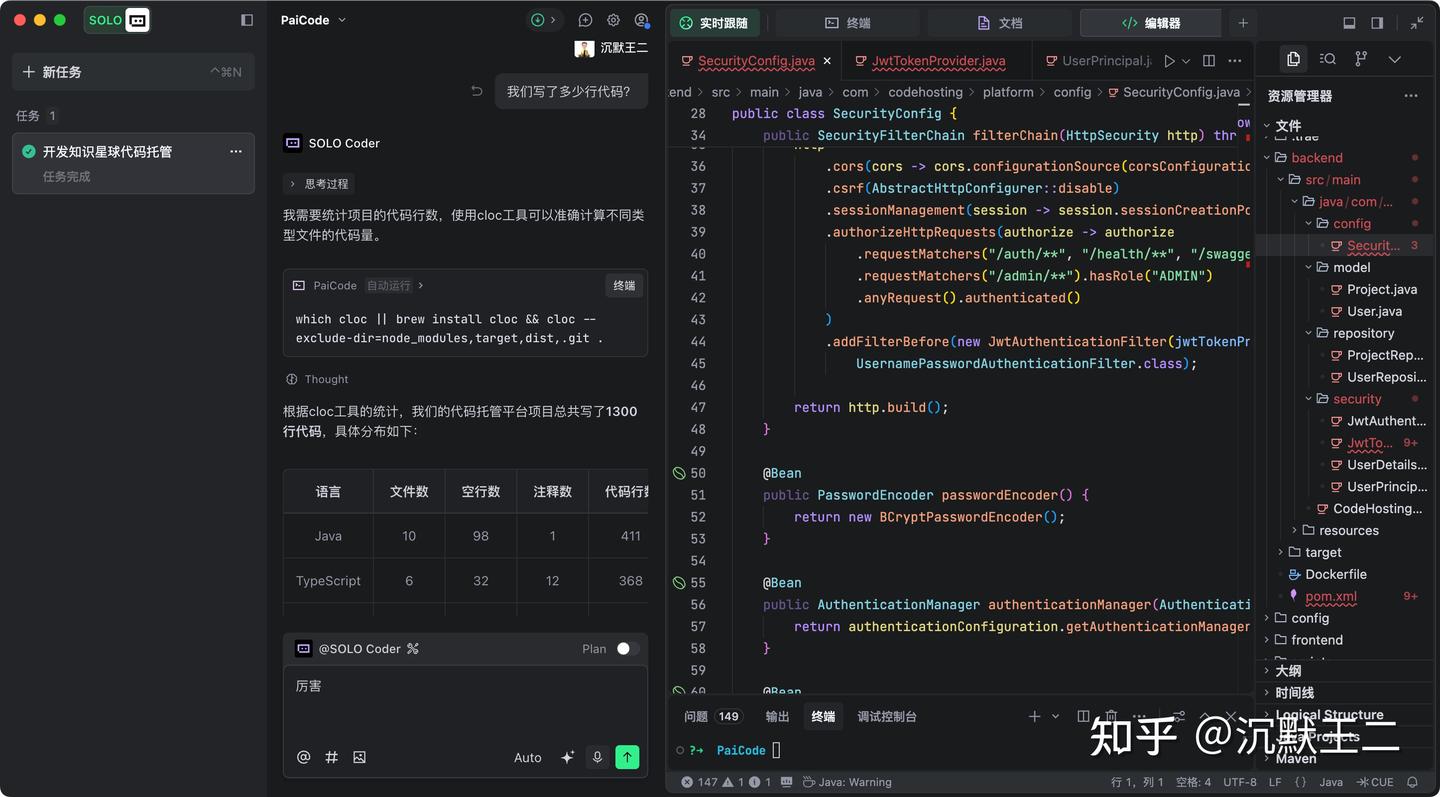
Task: Run the file using the play icon
Action: [1170, 60]
